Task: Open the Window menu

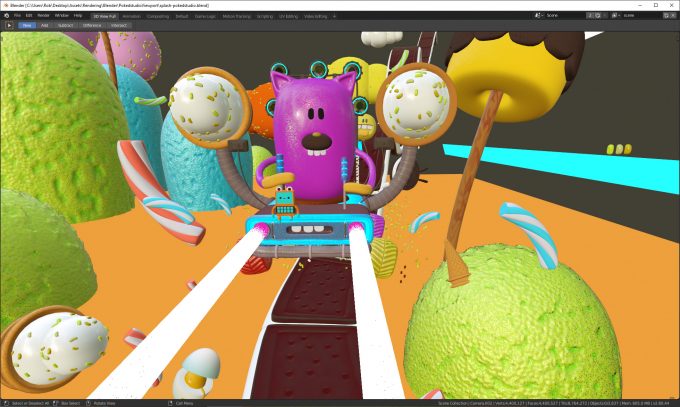Action: pyautogui.click(x=62, y=16)
